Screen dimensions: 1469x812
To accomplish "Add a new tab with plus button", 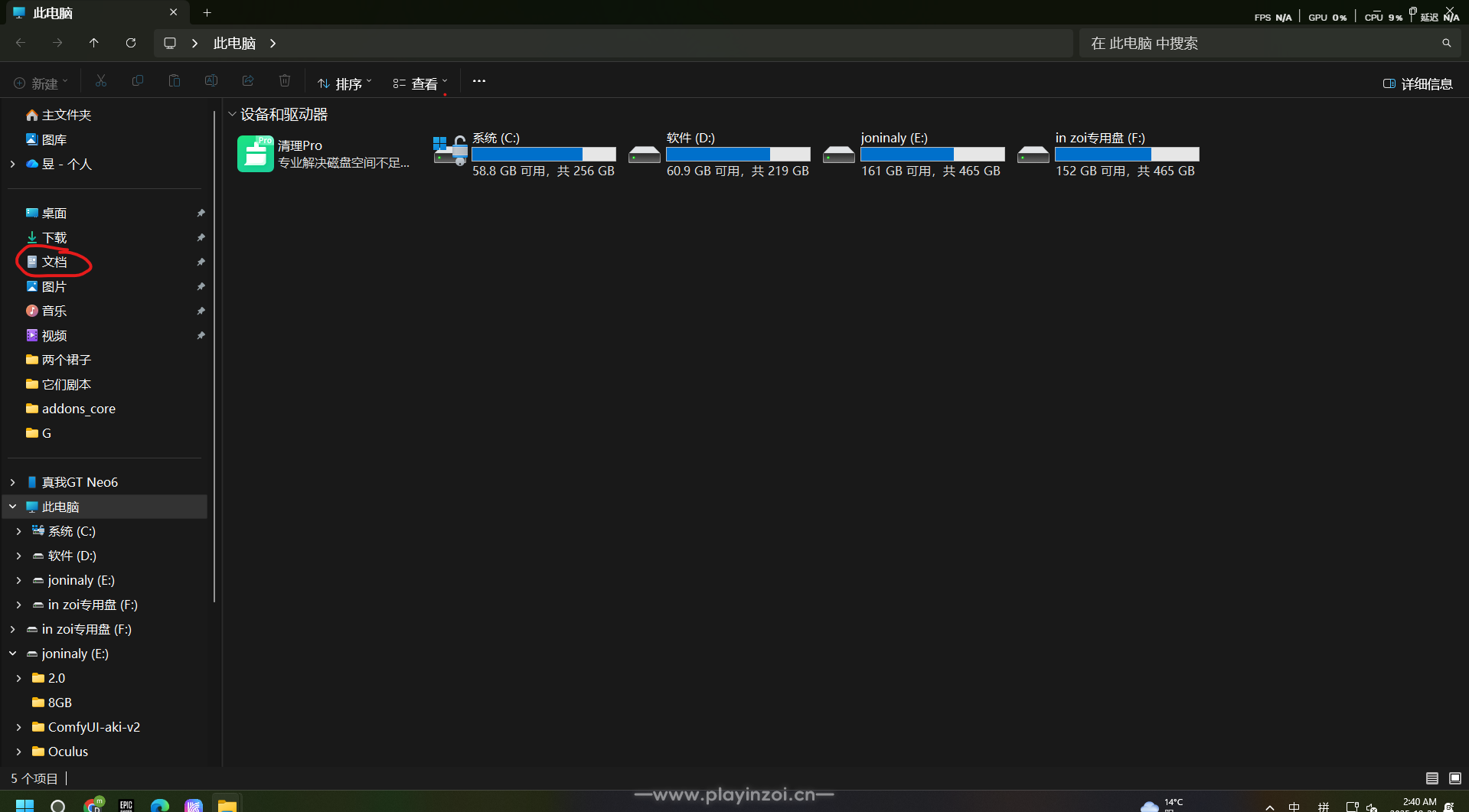I will pyautogui.click(x=207, y=12).
